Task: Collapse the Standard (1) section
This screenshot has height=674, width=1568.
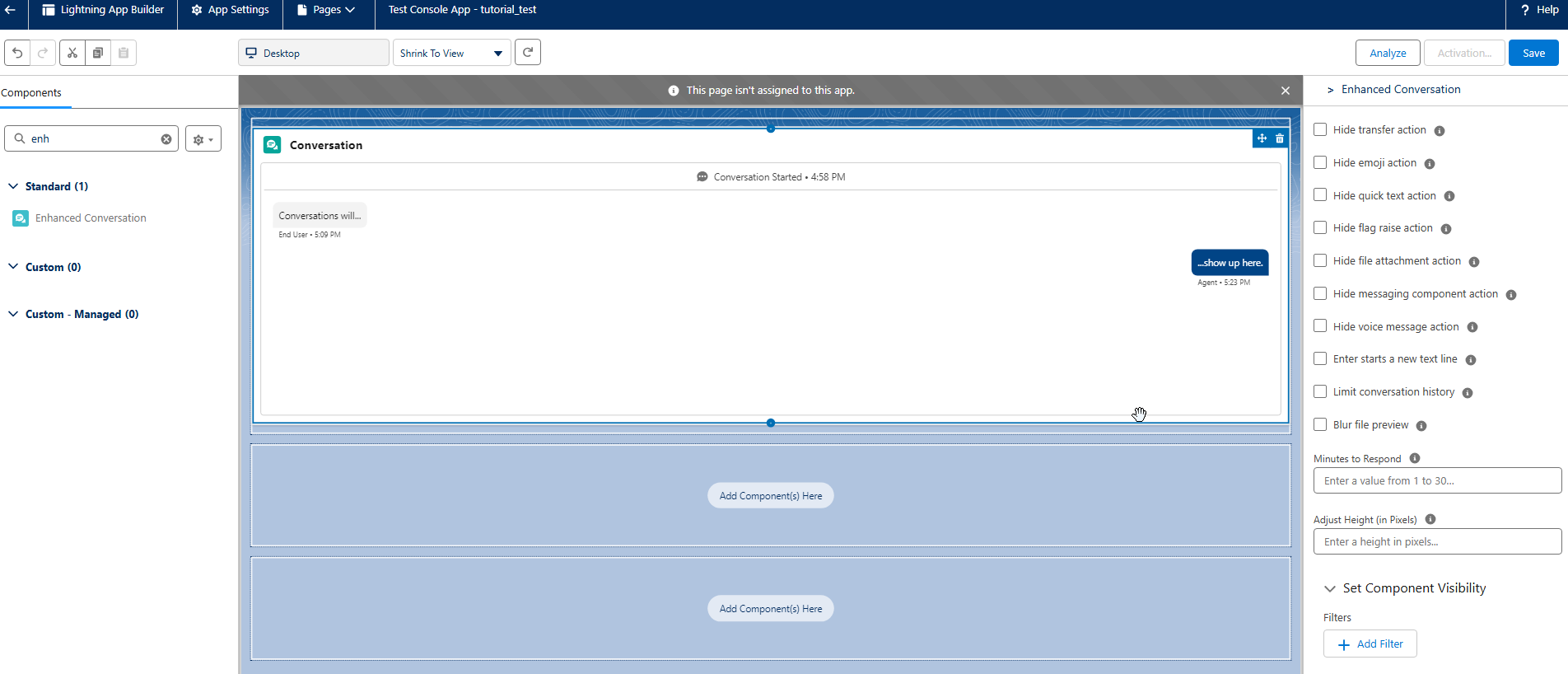Action: point(13,186)
